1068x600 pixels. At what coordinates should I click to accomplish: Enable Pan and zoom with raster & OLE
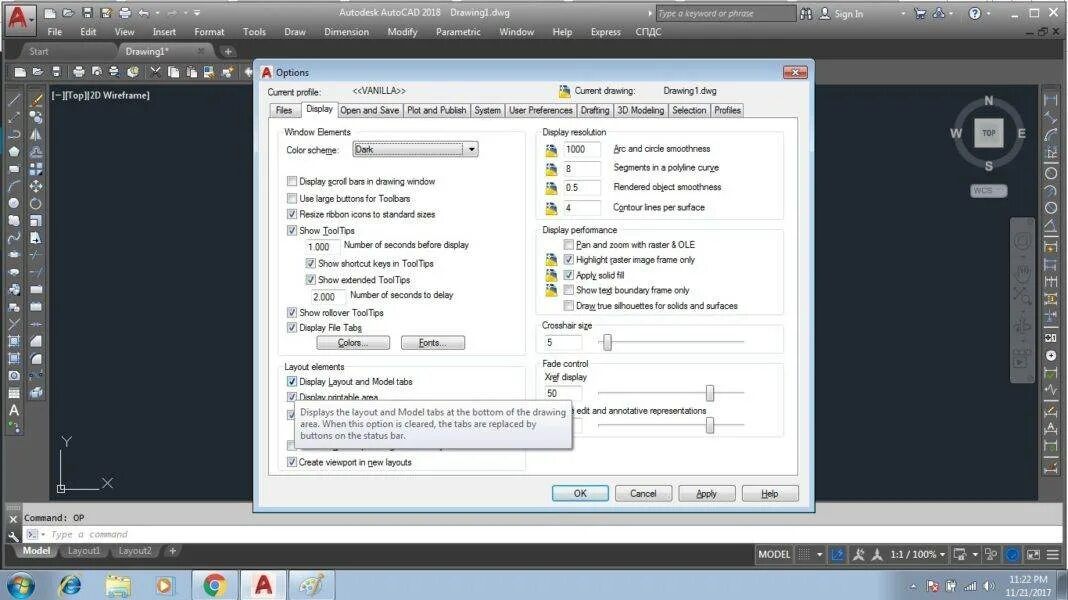[569, 244]
